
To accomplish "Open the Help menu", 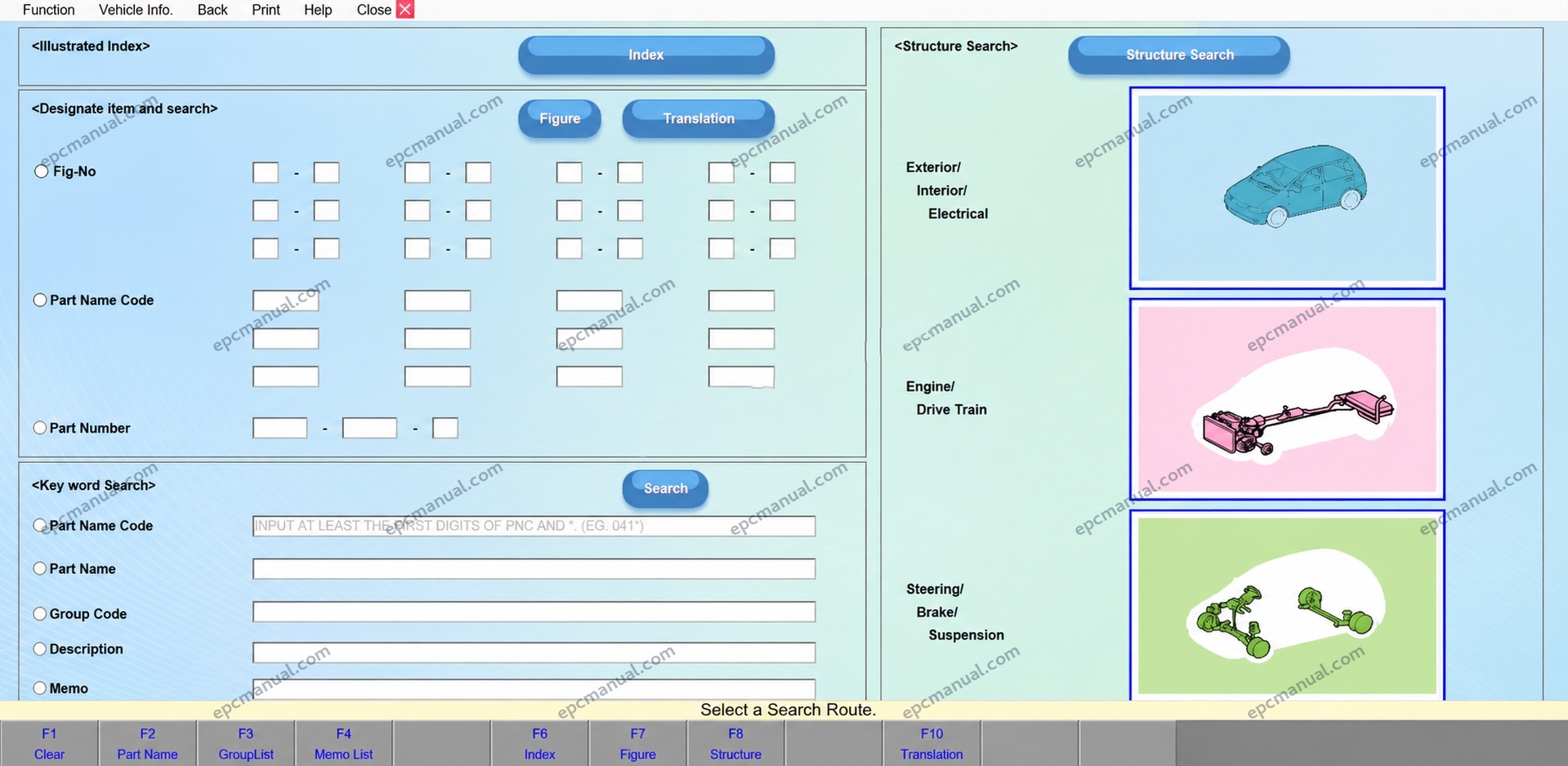I will coord(318,10).
